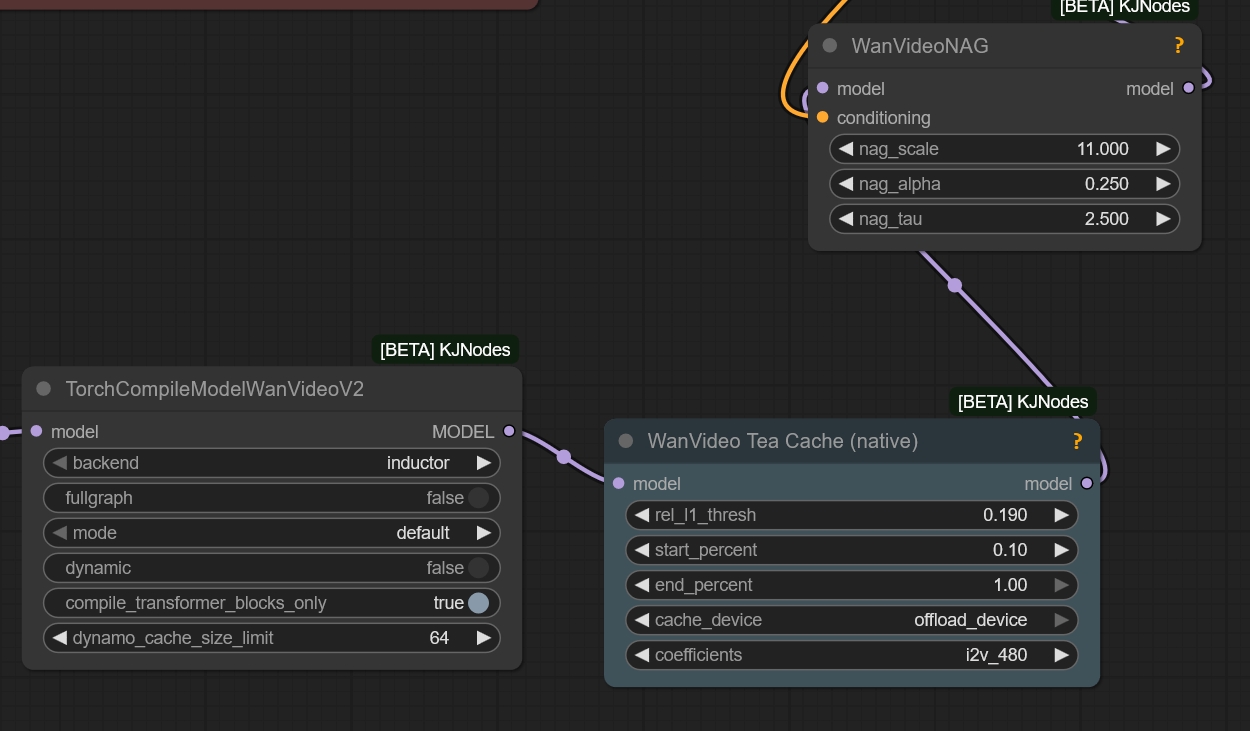The height and width of the screenshot is (731, 1250).
Task: Increase rel_l1_thresh with right arrow
Action: [1061, 515]
